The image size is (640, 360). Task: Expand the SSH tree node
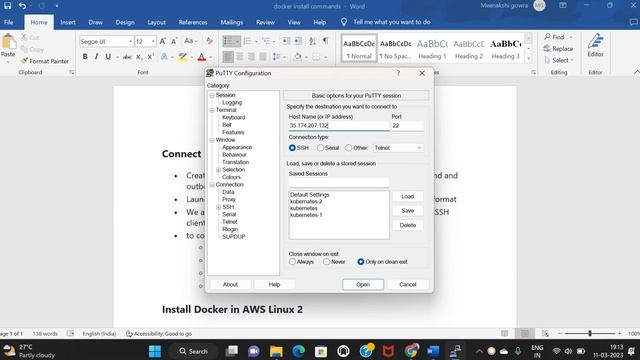click(218, 207)
